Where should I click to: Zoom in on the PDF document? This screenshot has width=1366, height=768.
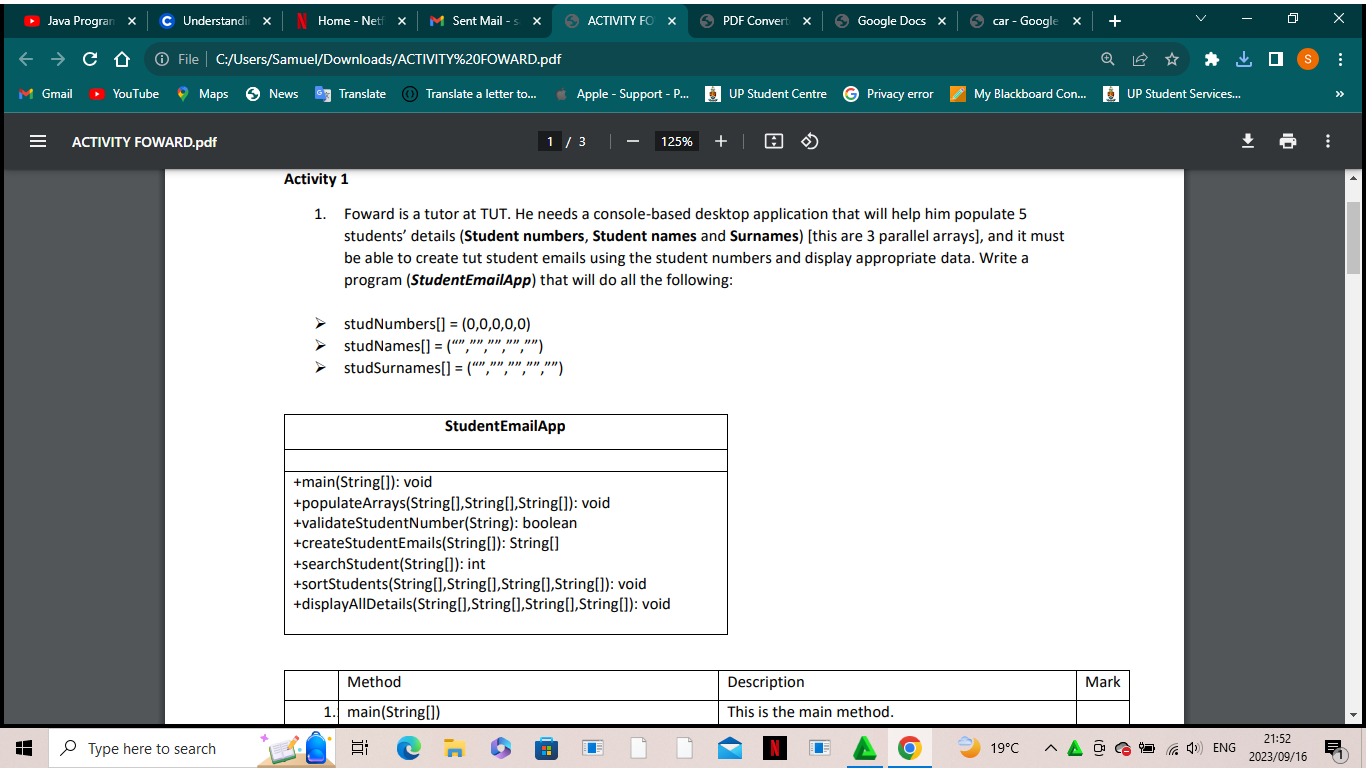click(721, 141)
